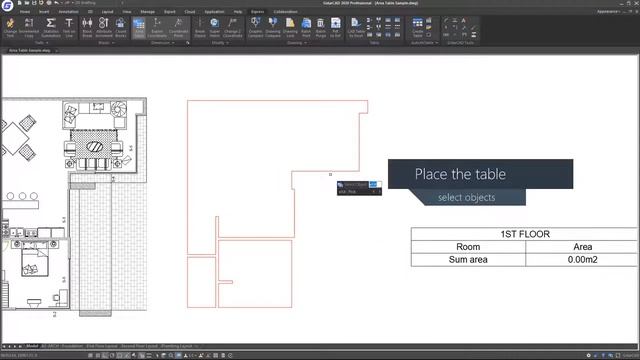Close the Area Table Sample.dwg document tab
Screen dimensions: 640x360
tap(57, 51)
